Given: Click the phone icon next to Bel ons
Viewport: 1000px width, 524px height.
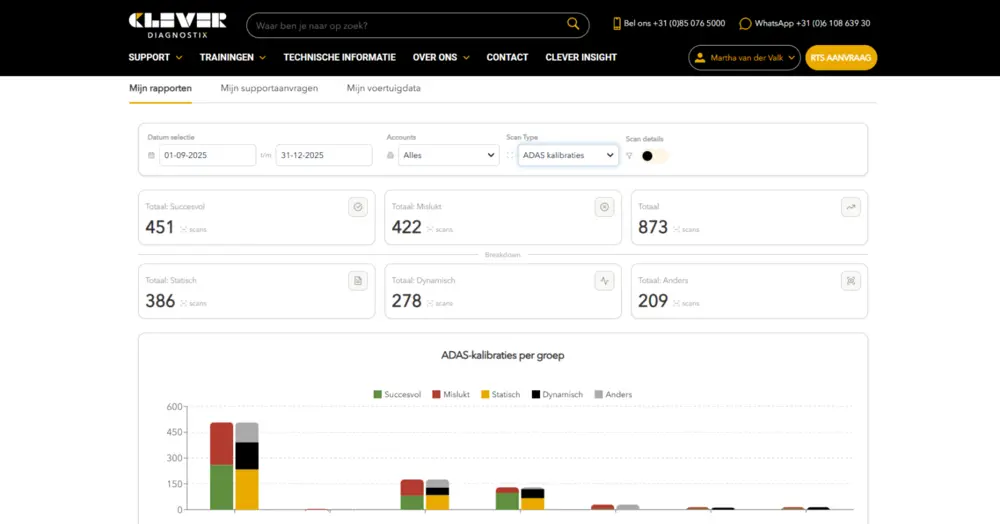Looking at the screenshot, I should [x=616, y=24].
